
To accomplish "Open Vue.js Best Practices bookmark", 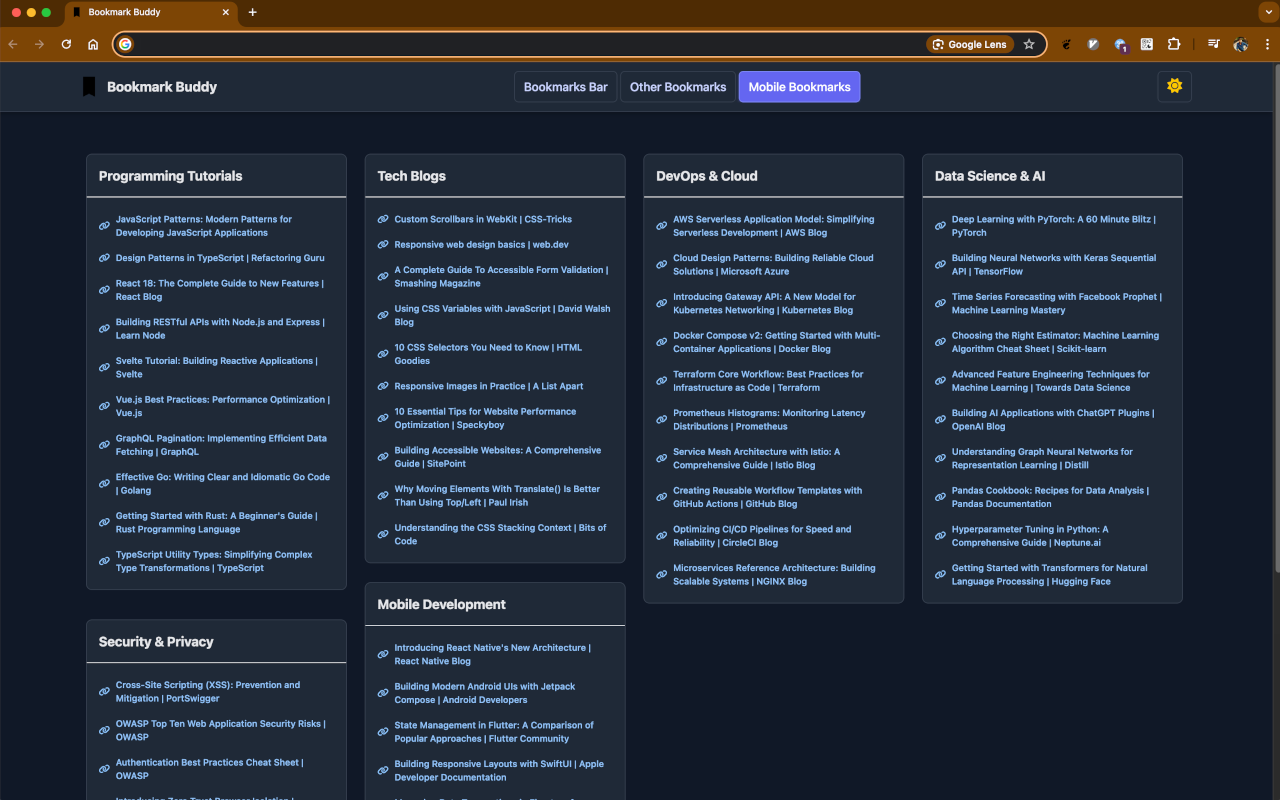I will click(222, 406).
